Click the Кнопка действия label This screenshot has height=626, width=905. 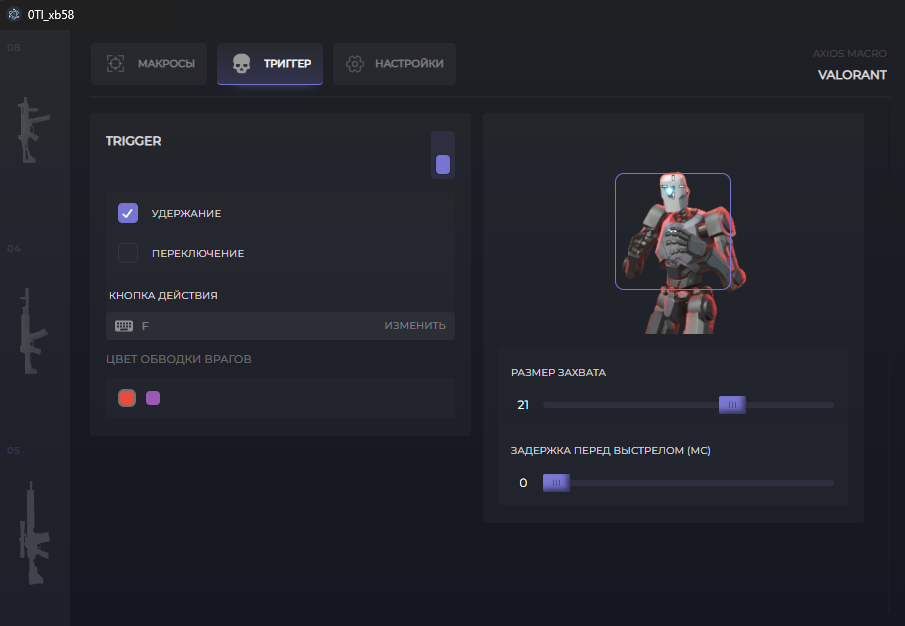(x=163, y=295)
